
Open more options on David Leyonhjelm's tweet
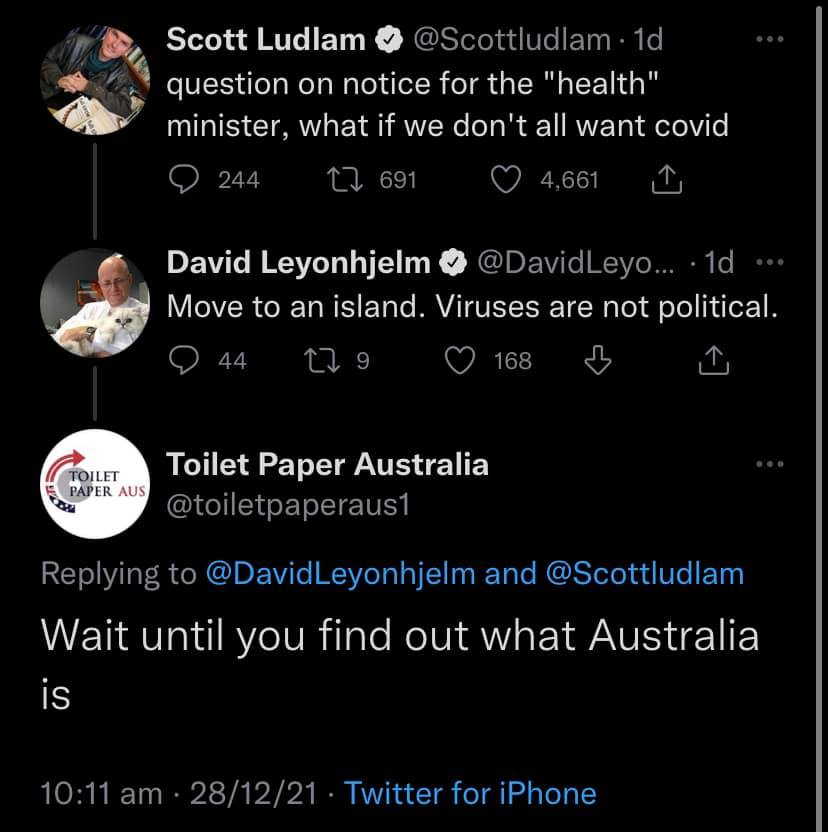click(768, 263)
